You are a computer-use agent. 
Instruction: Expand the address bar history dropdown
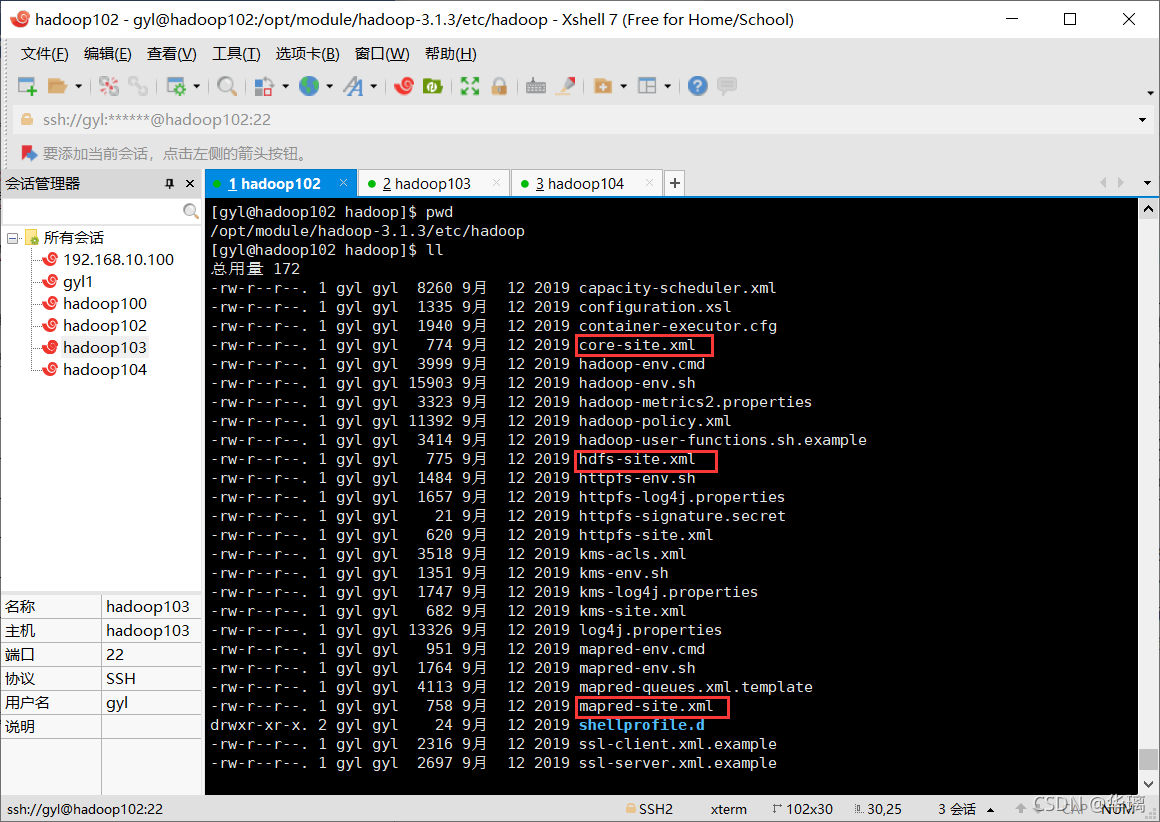pos(1142,120)
